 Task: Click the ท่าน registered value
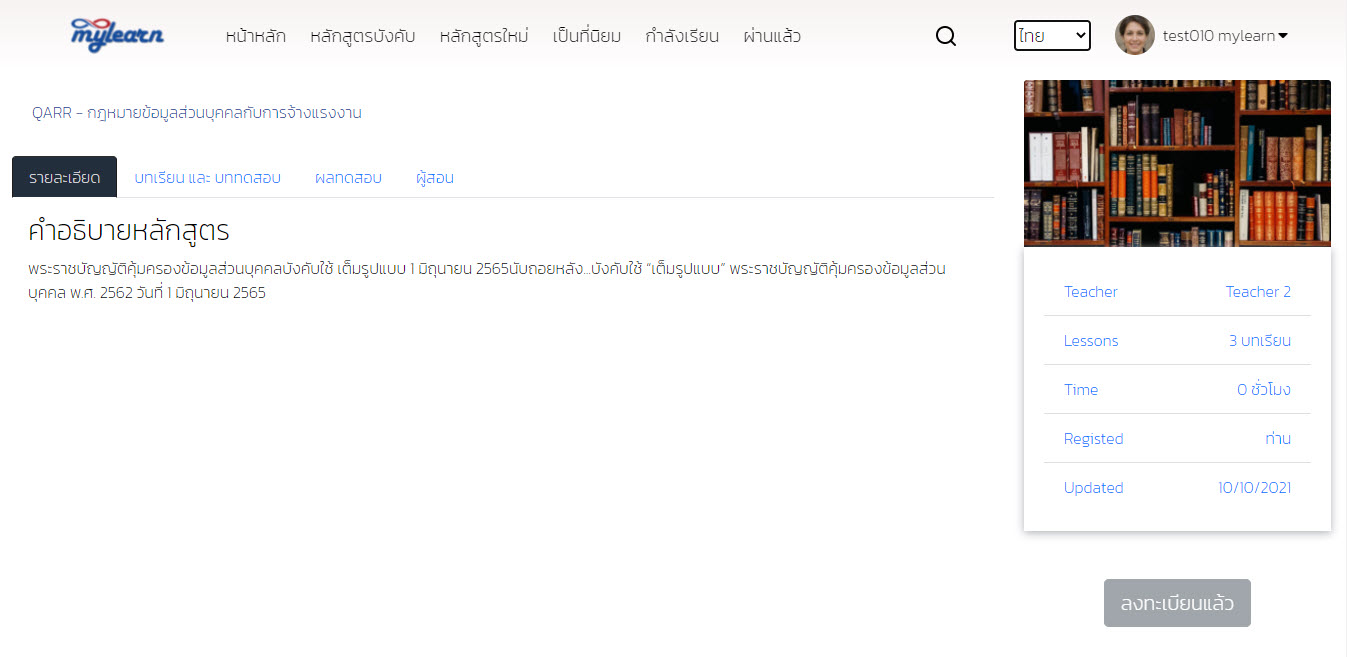coord(1278,439)
